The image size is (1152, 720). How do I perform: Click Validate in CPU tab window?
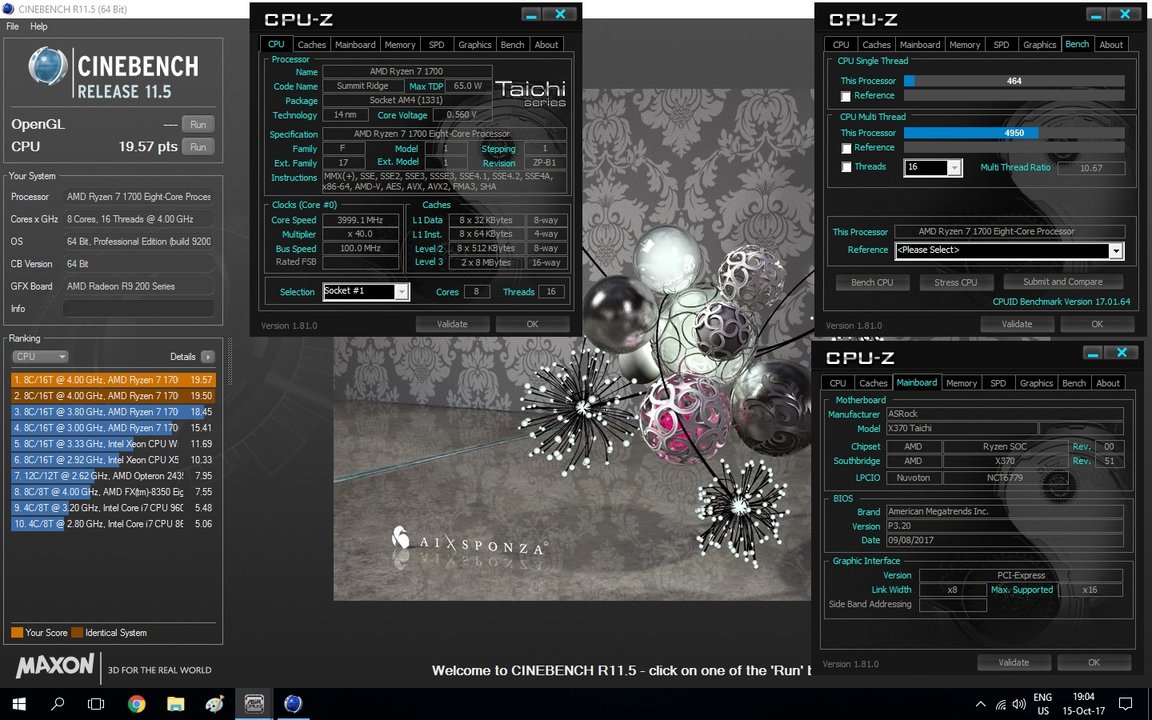coord(452,324)
